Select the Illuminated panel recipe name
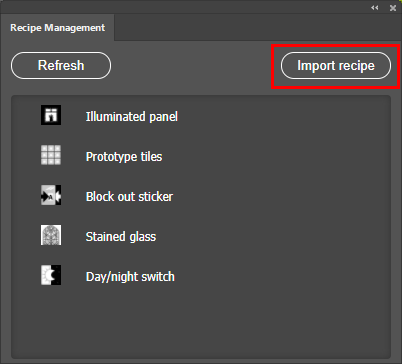Screen dimensions: 402x364 tap(132, 116)
